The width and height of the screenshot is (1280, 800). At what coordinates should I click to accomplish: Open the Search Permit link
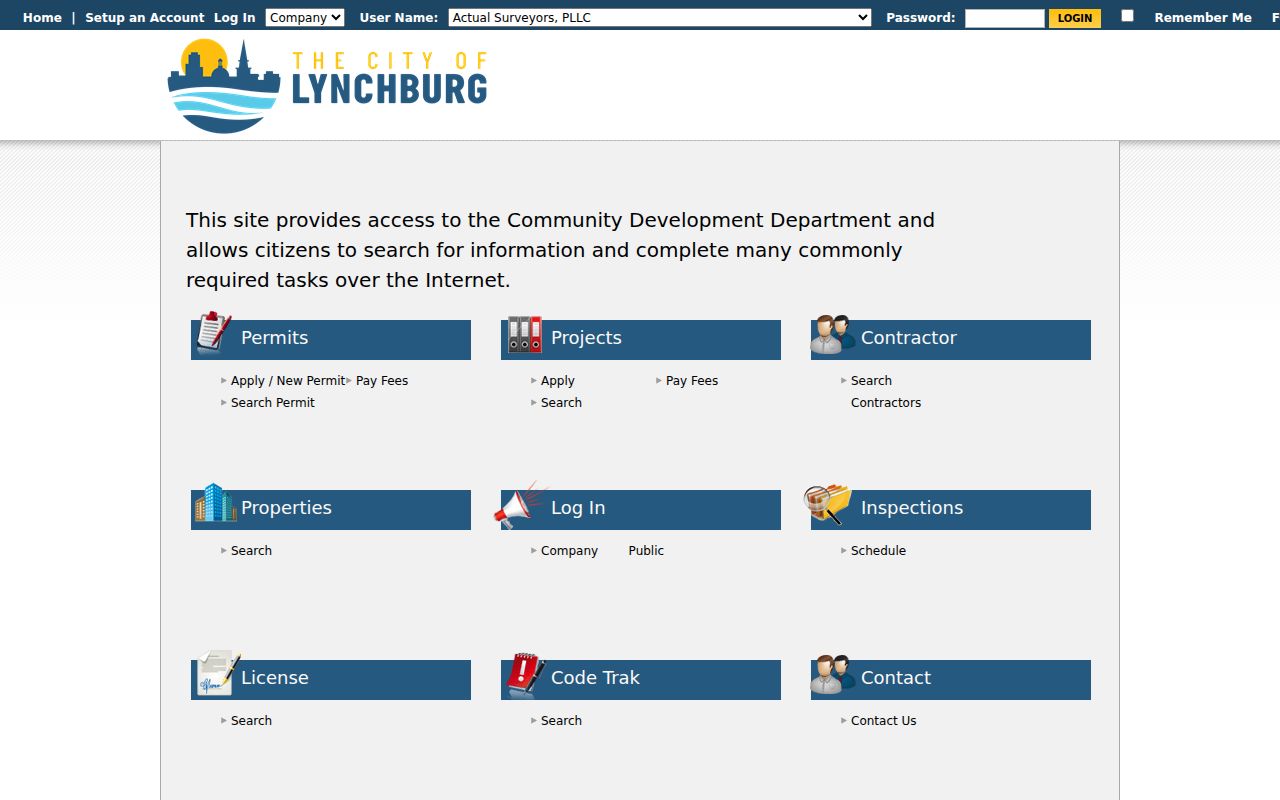[x=273, y=403]
